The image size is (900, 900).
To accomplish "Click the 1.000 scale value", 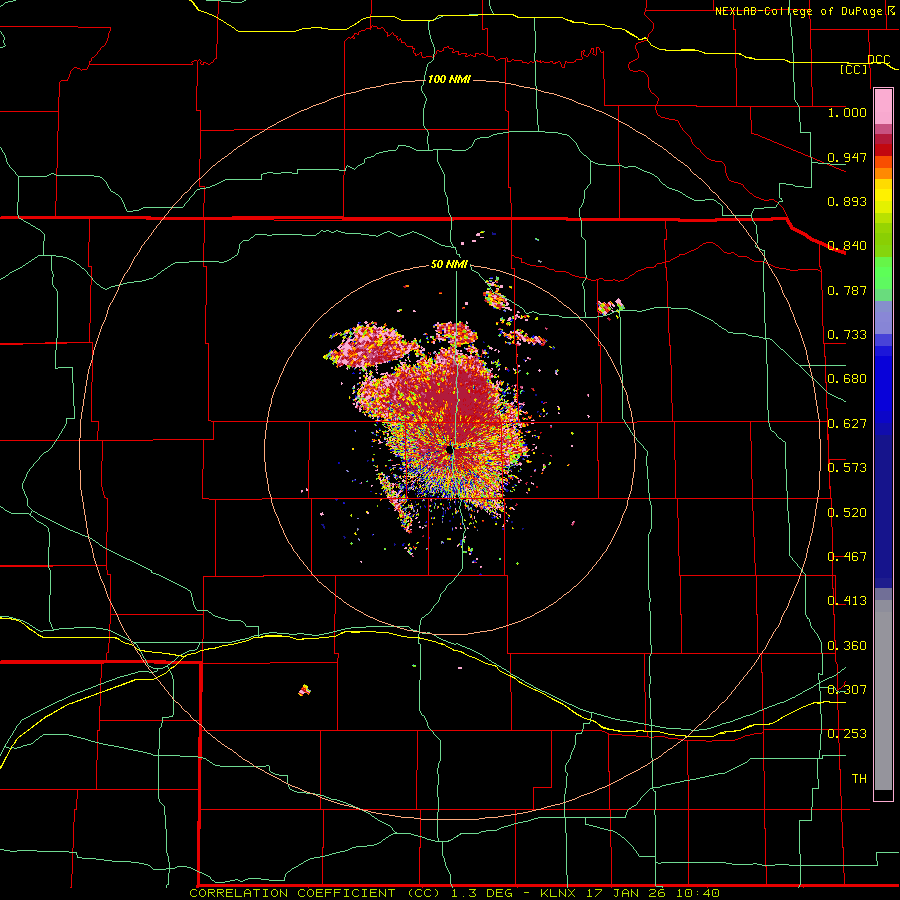I will (x=847, y=112).
